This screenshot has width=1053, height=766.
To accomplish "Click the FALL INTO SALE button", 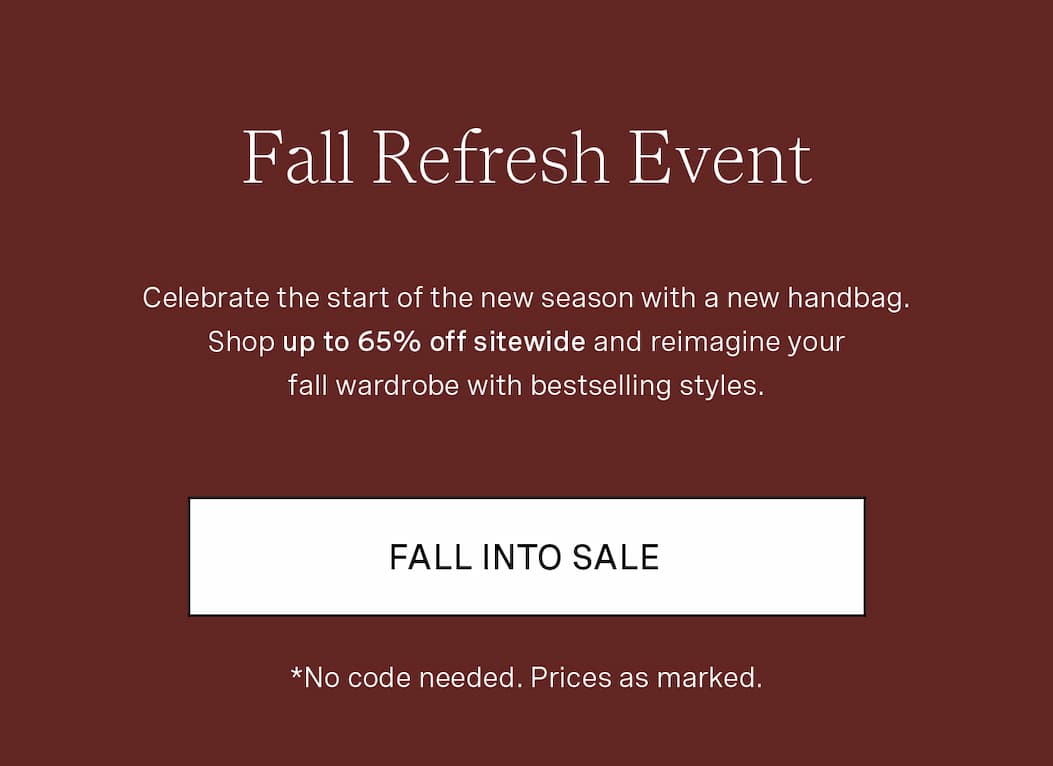I will (x=526, y=557).
